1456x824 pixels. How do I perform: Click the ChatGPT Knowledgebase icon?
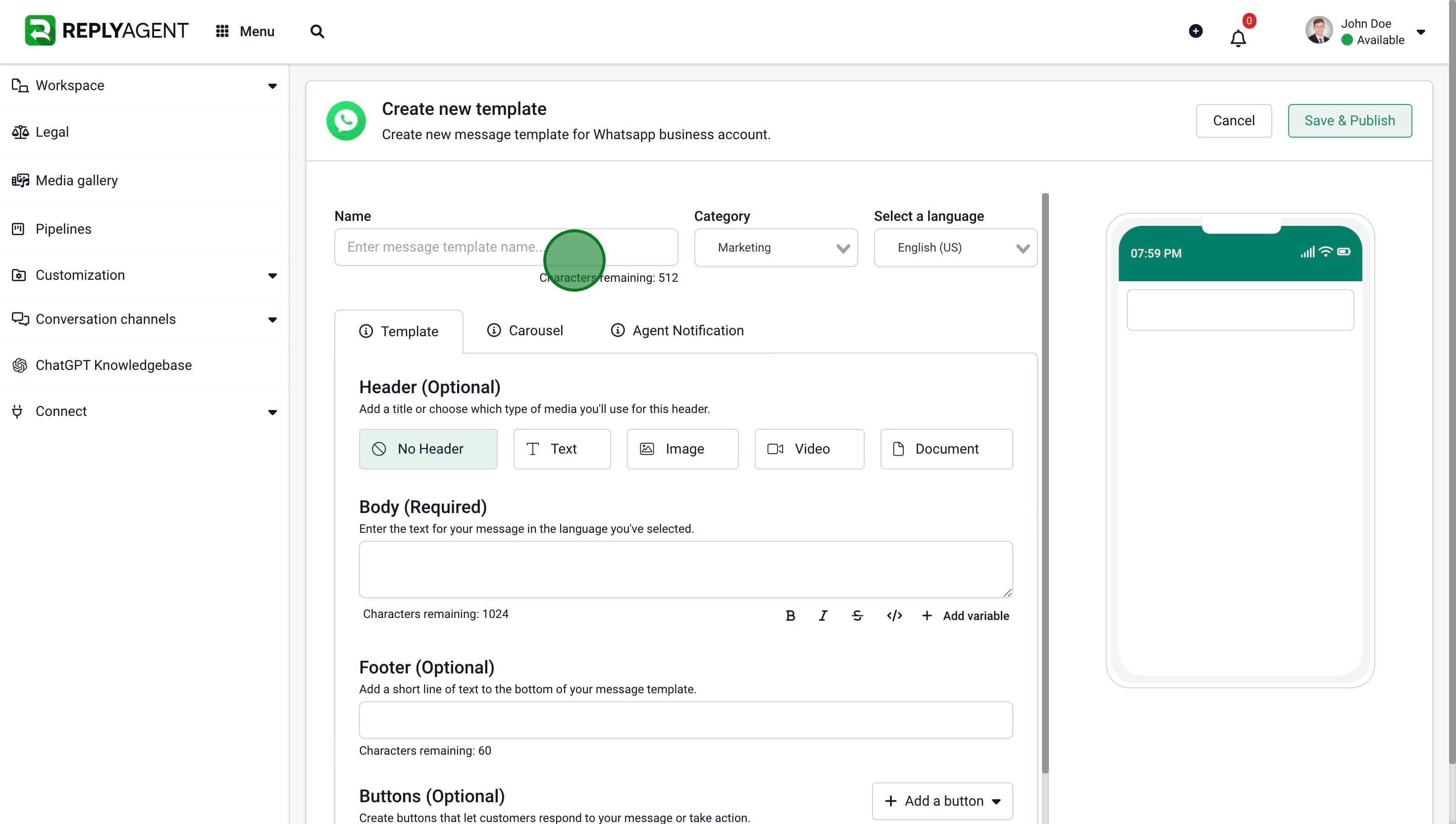19,365
